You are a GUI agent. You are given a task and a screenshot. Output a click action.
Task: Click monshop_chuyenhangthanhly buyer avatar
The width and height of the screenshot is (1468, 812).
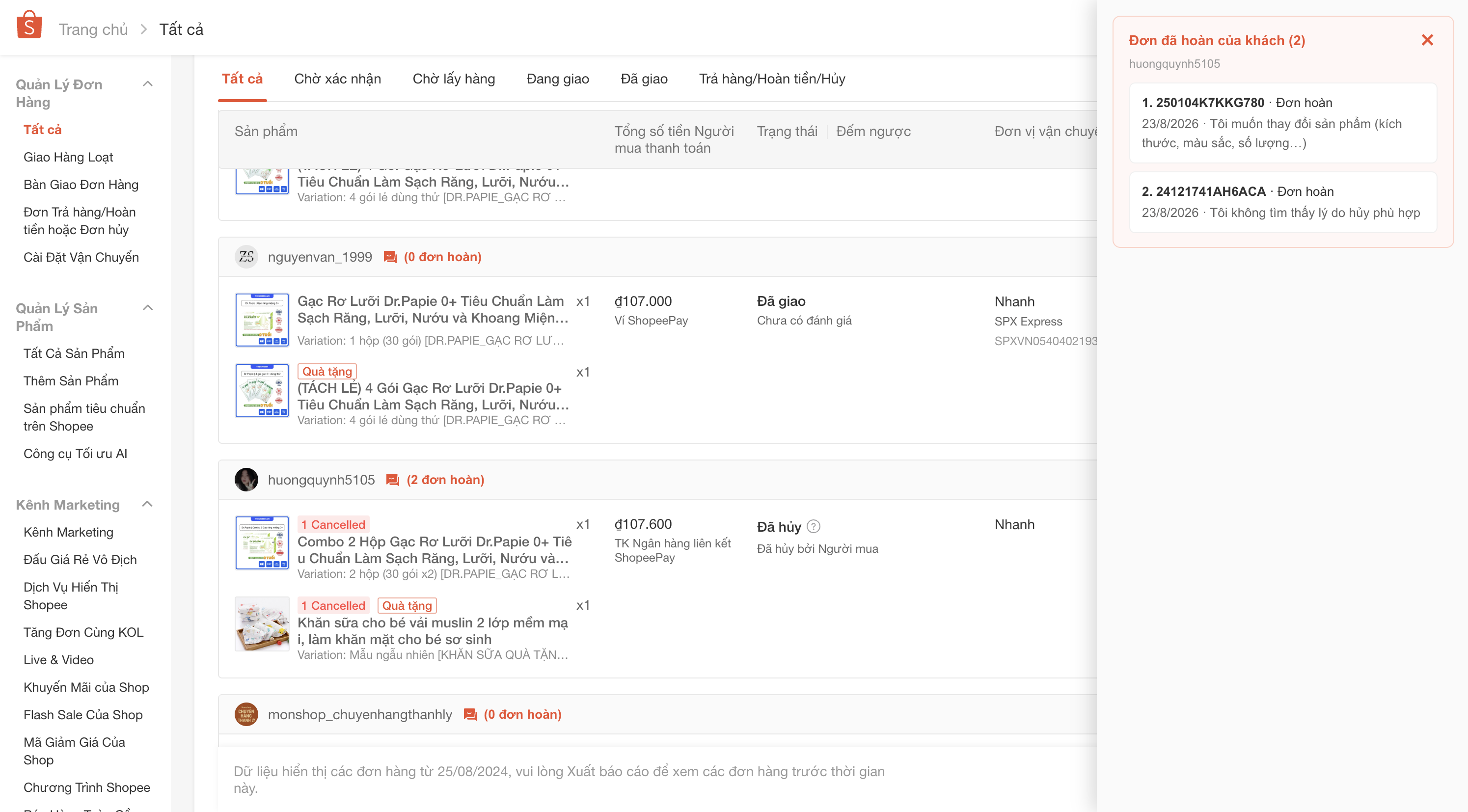click(246, 715)
